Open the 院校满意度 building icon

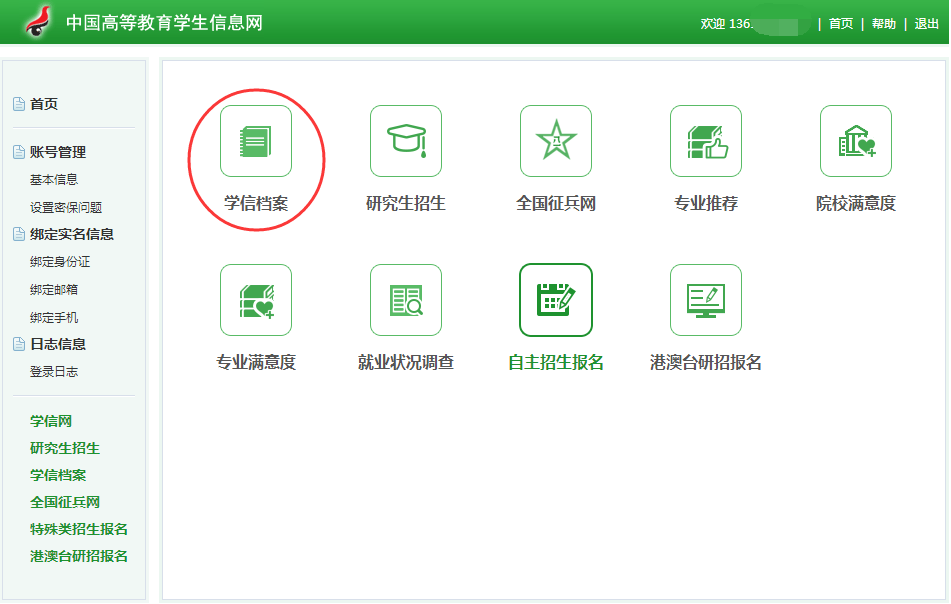click(x=856, y=141)
